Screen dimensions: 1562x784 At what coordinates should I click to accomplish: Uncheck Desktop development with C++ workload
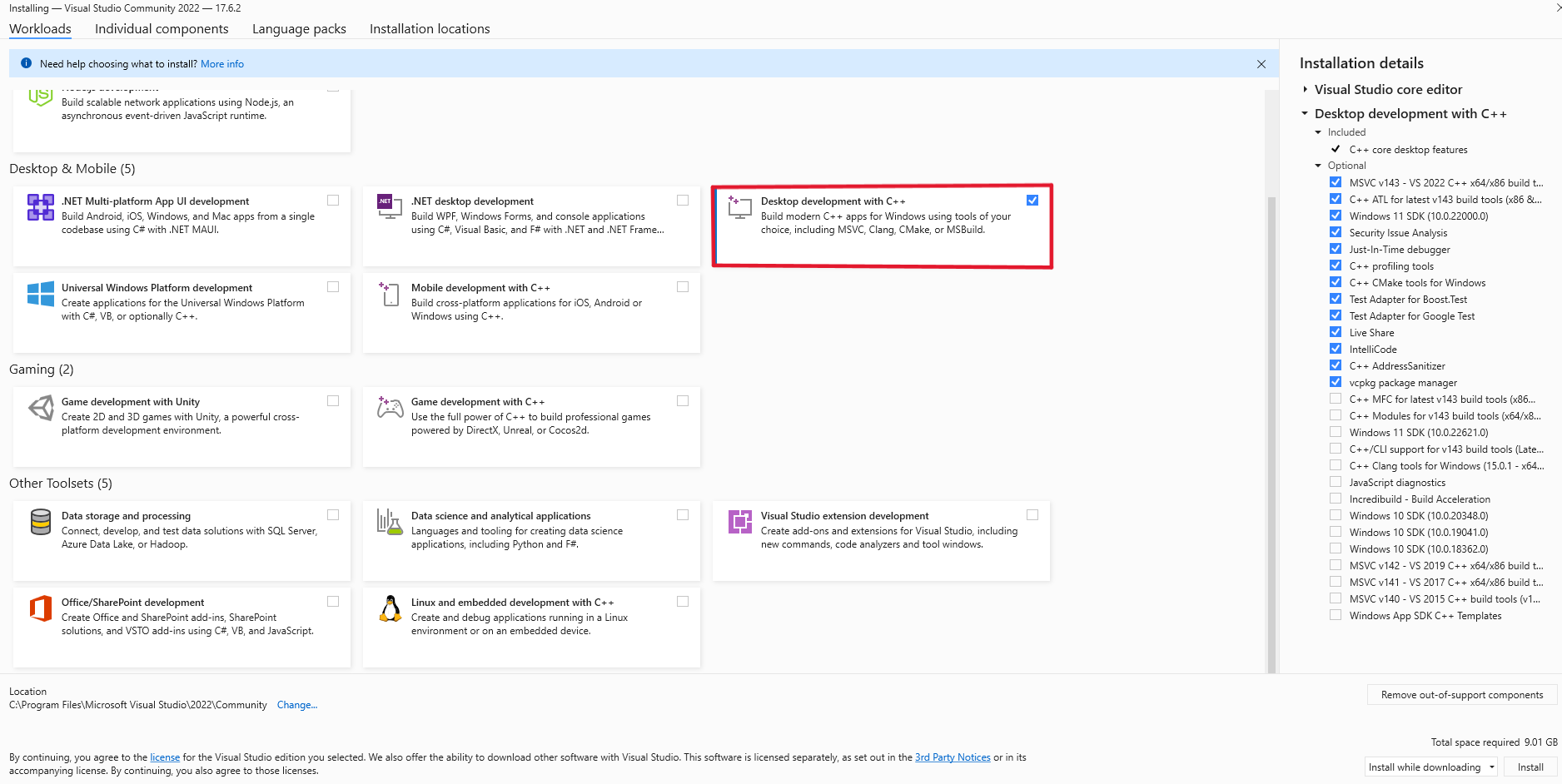pyautogui.click(x=1032, y=200)
